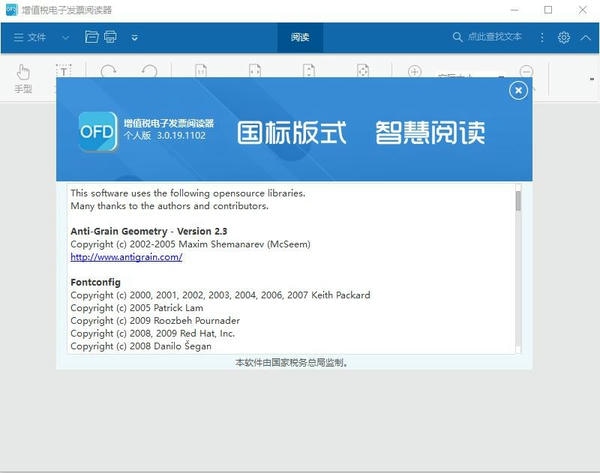Screen dimensions: 600x473
Task: Open the antigrain.com hyperlink
Action: [126, 257]
